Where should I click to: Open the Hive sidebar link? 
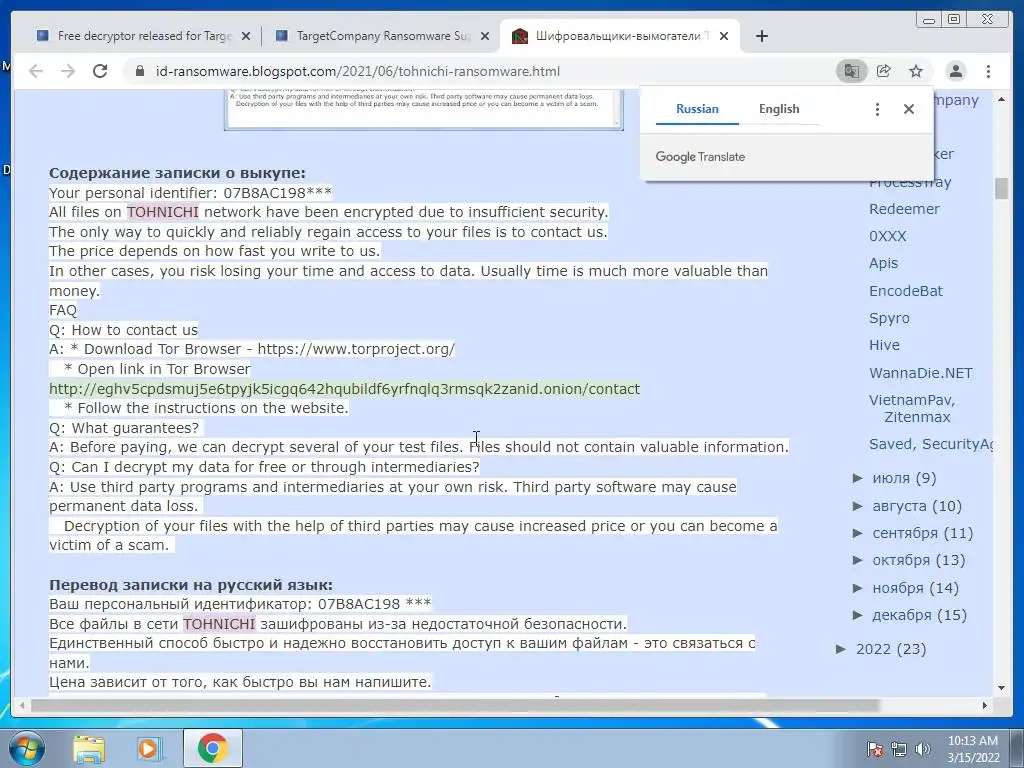coord(884,345)
